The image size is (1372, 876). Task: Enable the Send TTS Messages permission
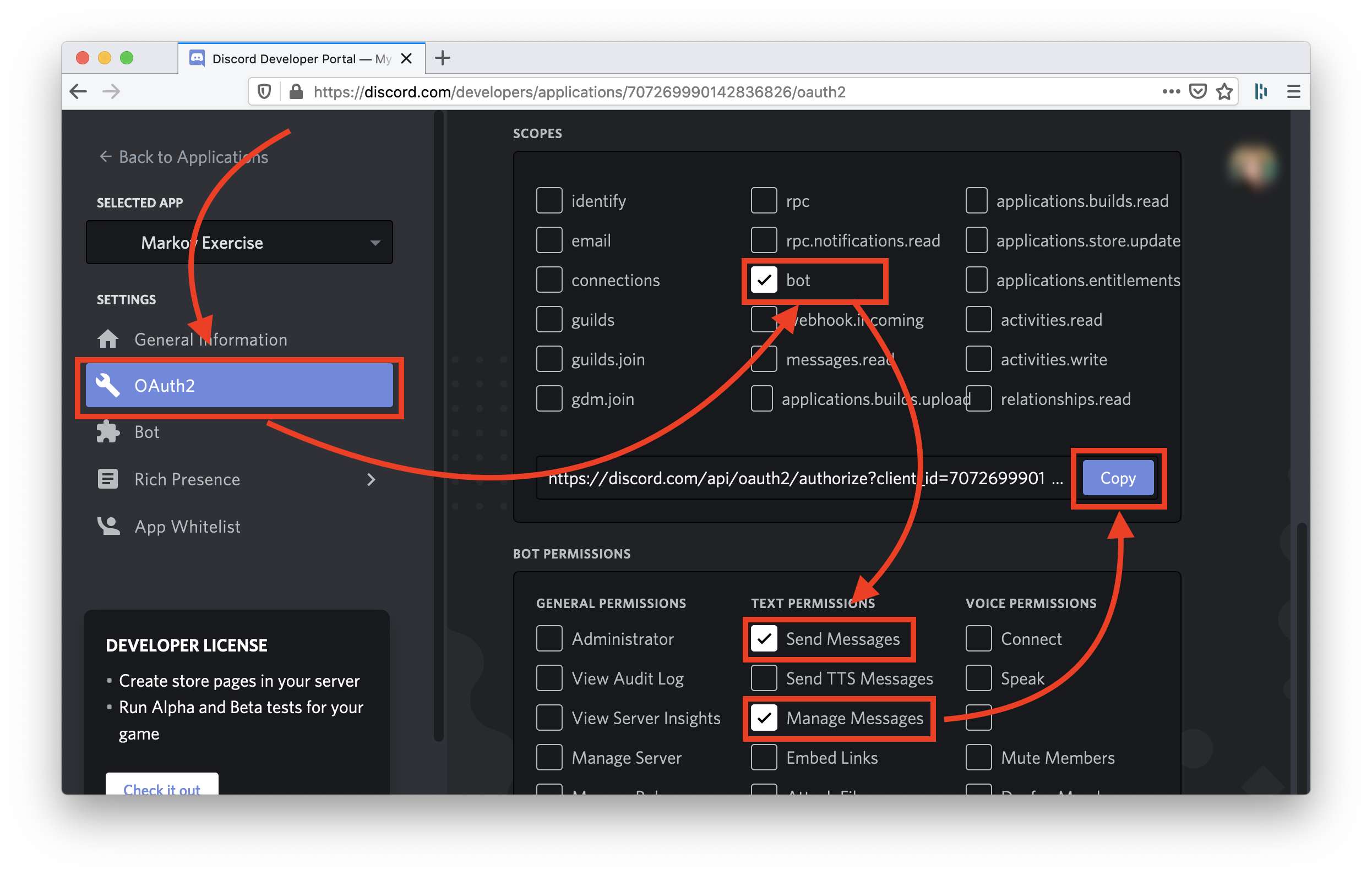tap(764, 678)
